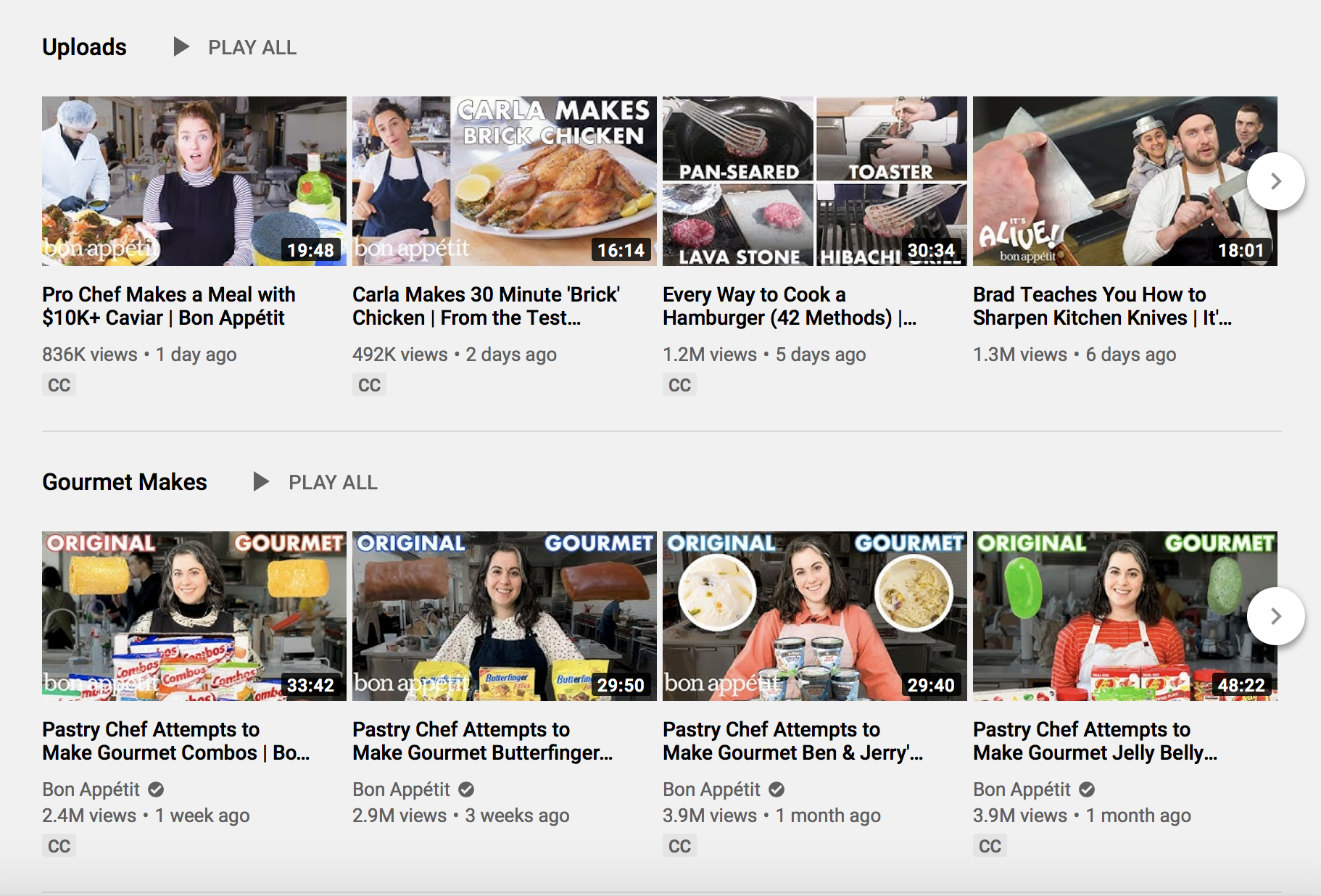Click title 'Carla Makes 30 Minute Brick Chicken'
Image resolution: width=1321 pixels, height=896 pixels.
click(486, 306)
